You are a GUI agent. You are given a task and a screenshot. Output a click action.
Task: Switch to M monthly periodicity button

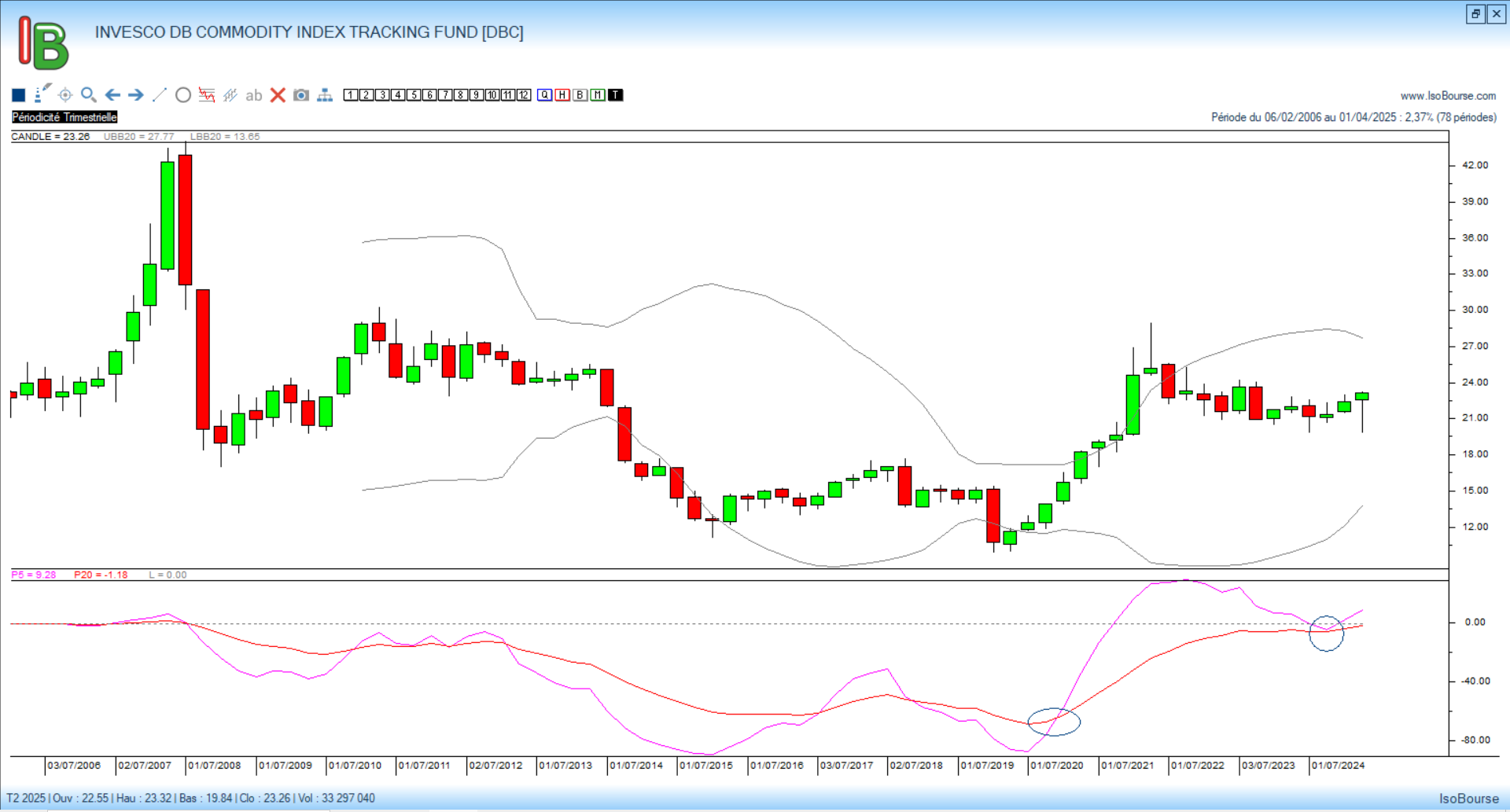click(598, 95)
